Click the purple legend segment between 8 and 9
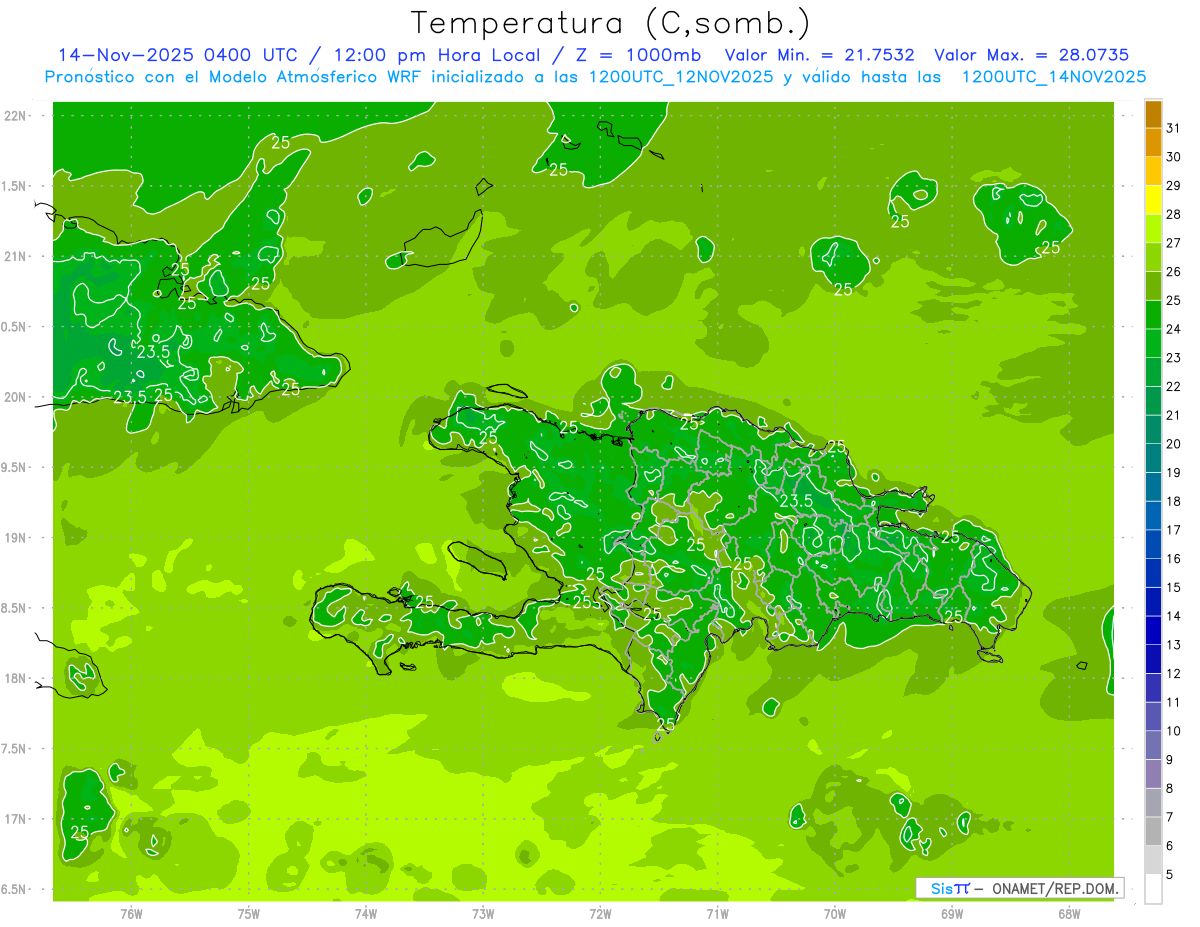 (1153, 775)
